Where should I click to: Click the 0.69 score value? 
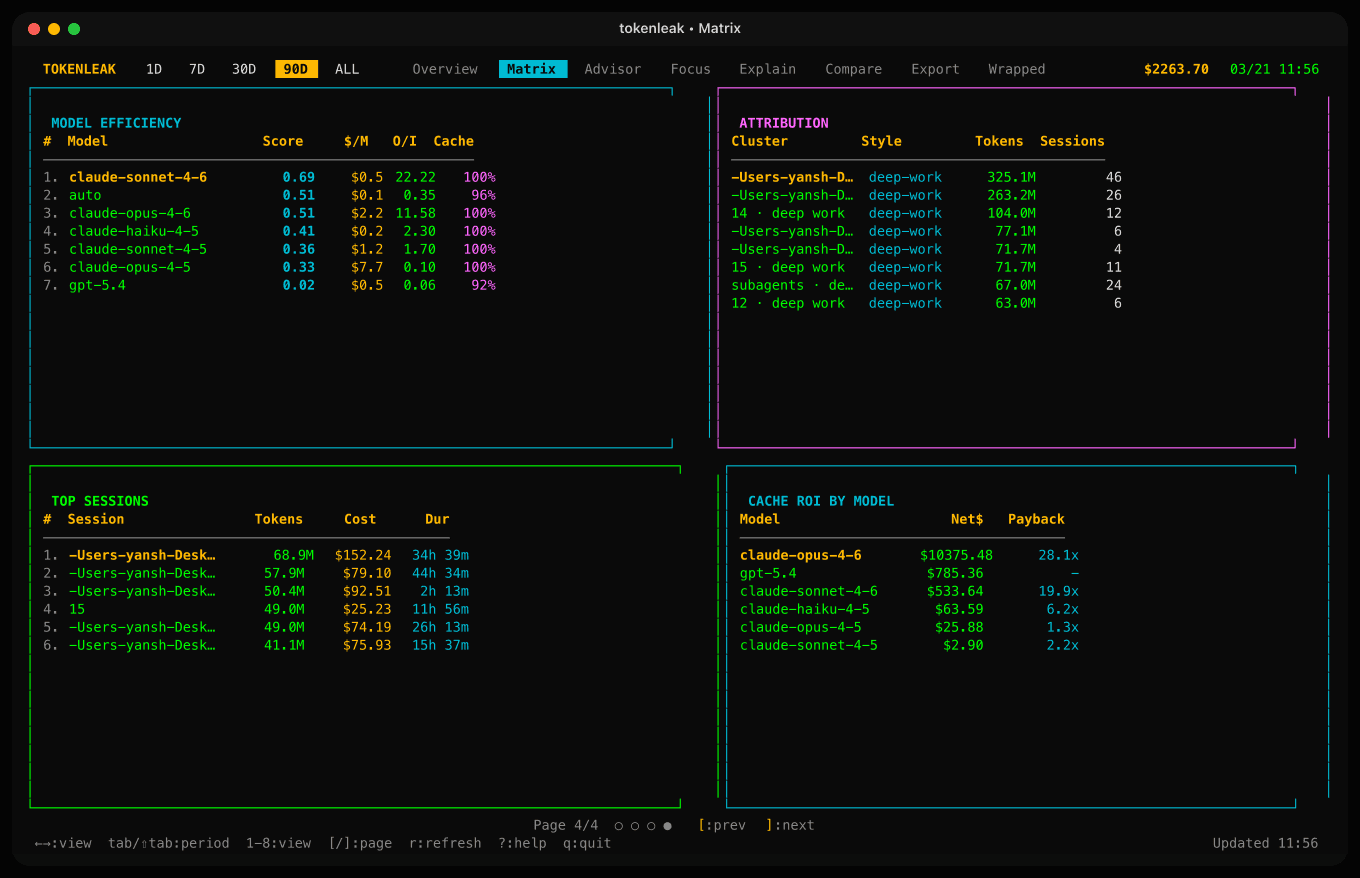pyautogui.click(x=299, y=177)
